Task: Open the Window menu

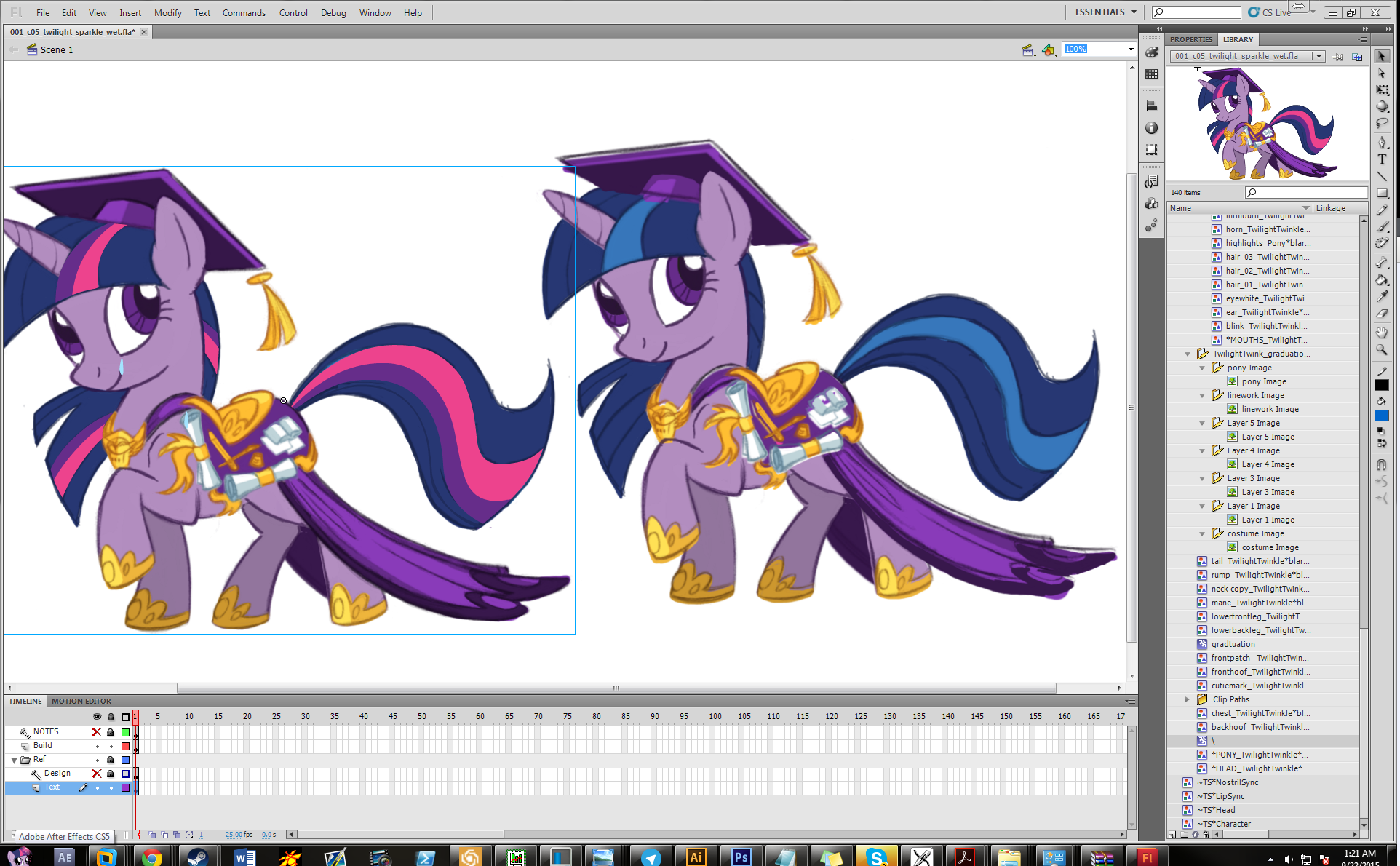Action: coord(375,13)
